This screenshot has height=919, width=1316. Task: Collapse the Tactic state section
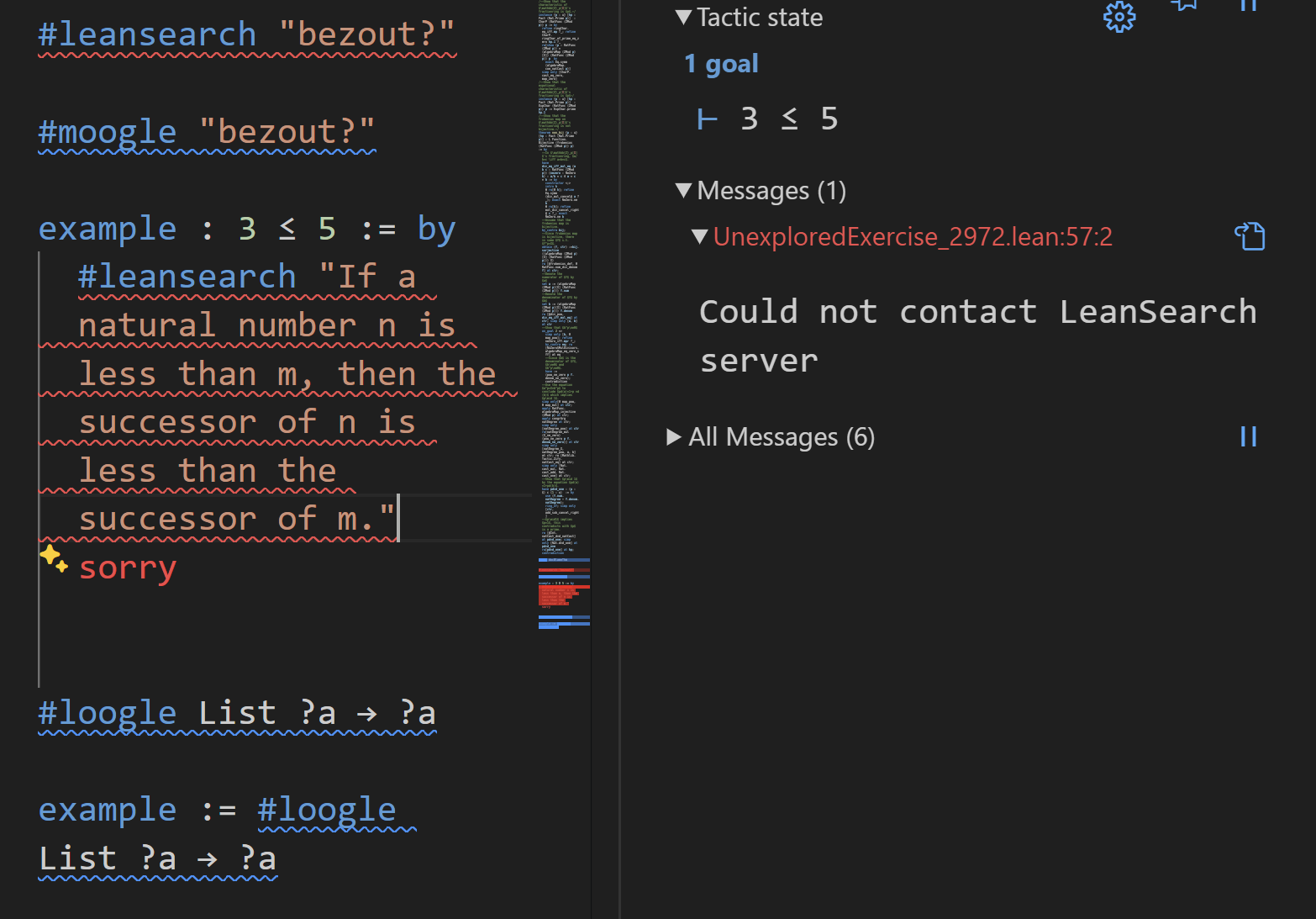684,17
